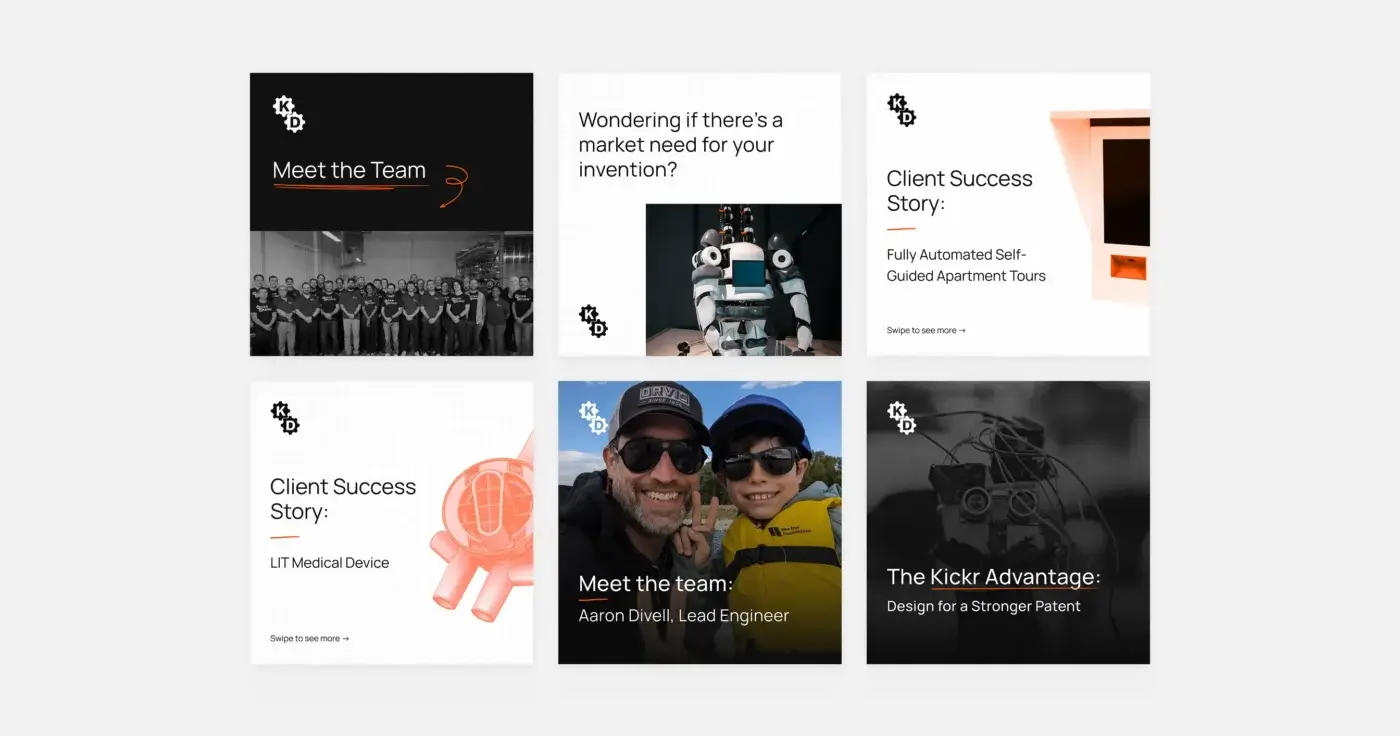Click 'Aaron Divell, Lead Engineer' caption
Viewport: 1400px width, 736px height.
click(683, 616)
